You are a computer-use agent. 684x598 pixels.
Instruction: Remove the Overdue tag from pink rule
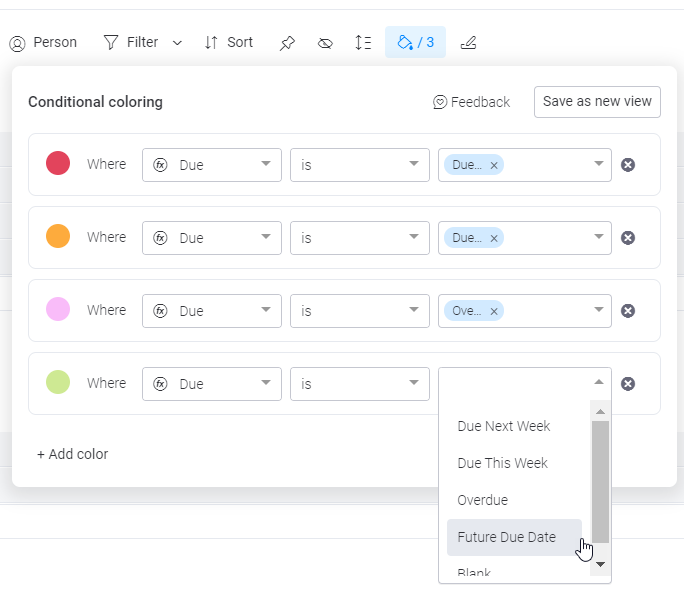pos(494,311)
